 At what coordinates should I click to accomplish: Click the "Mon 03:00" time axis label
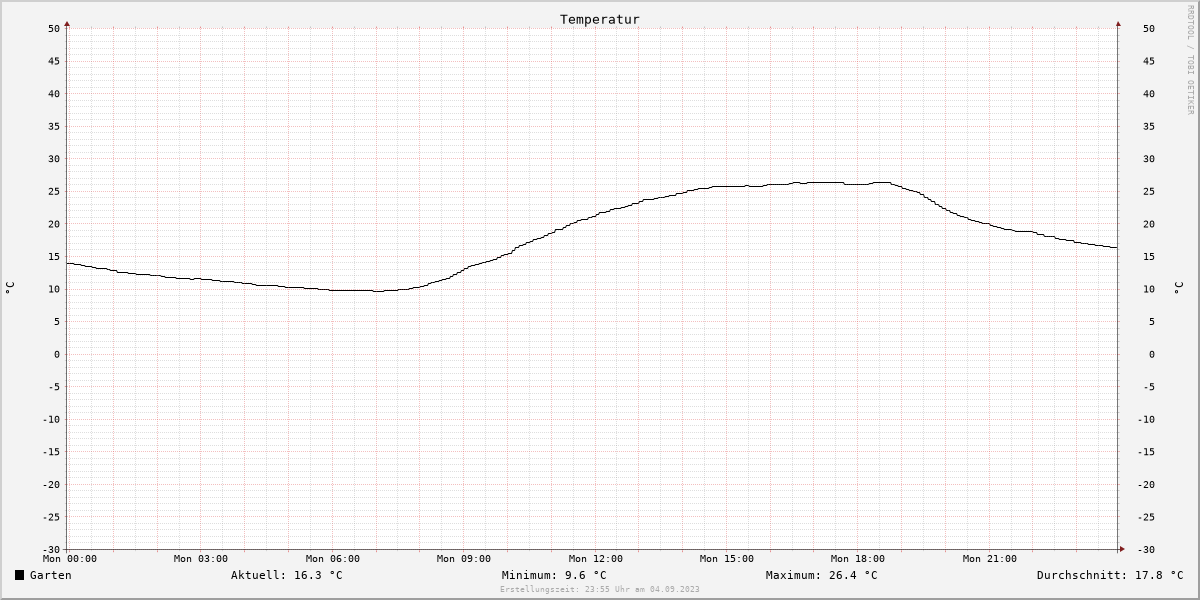click(201, 559)
